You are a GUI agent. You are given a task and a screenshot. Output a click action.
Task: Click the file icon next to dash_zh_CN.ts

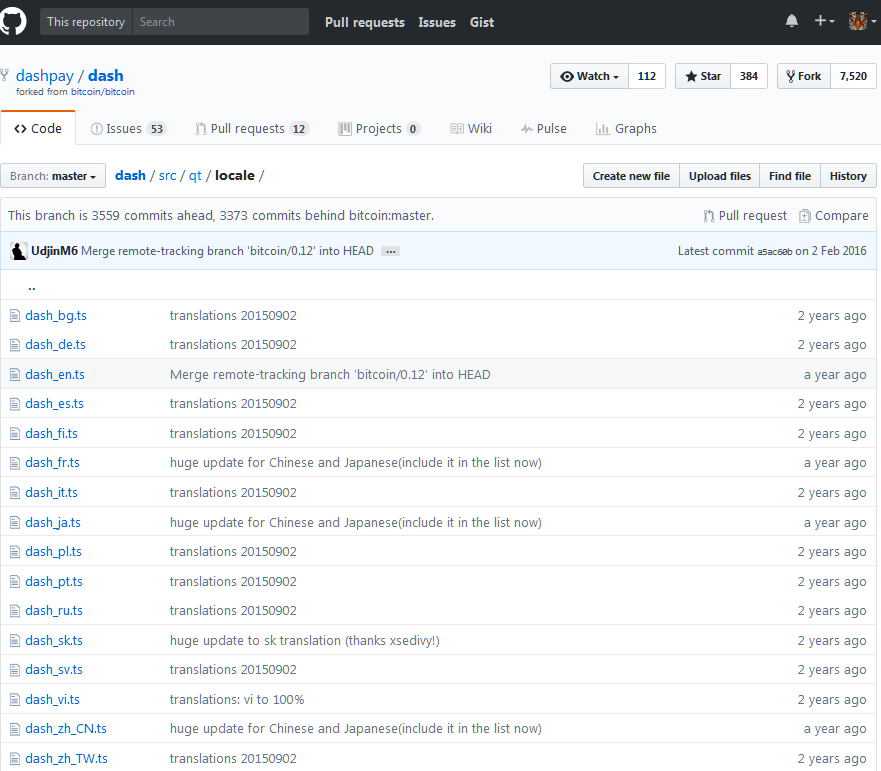(x=15, y=729)
